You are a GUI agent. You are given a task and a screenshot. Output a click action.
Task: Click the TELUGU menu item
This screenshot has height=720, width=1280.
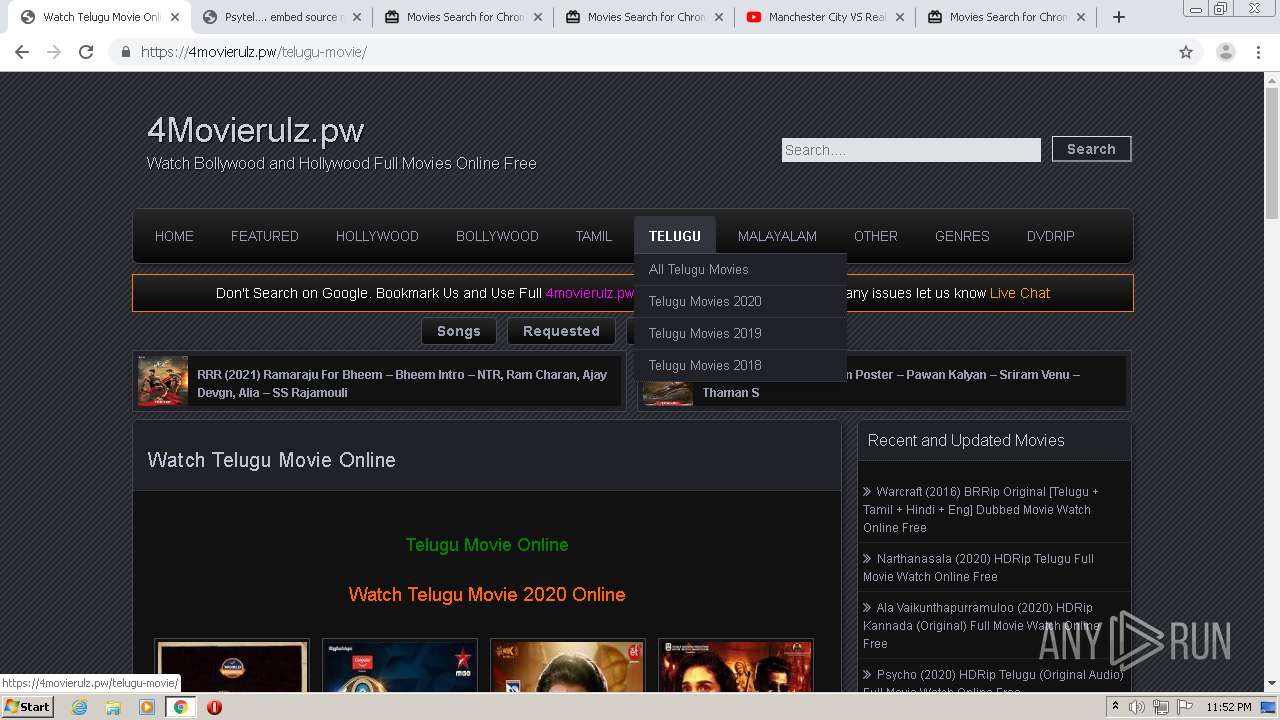[675, 236]
